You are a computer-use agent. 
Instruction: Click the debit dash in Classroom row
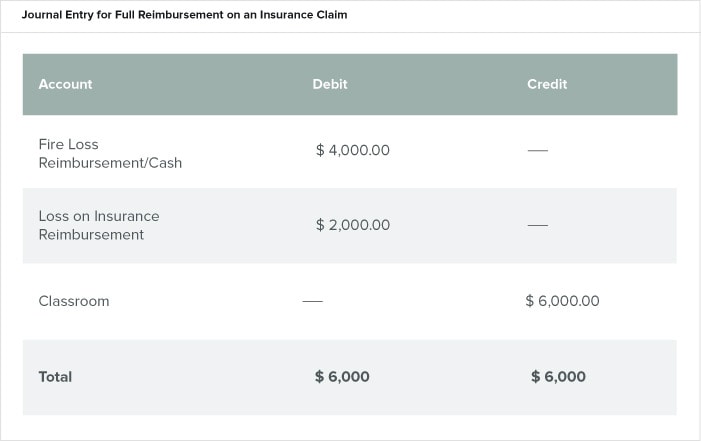(312, 301)
